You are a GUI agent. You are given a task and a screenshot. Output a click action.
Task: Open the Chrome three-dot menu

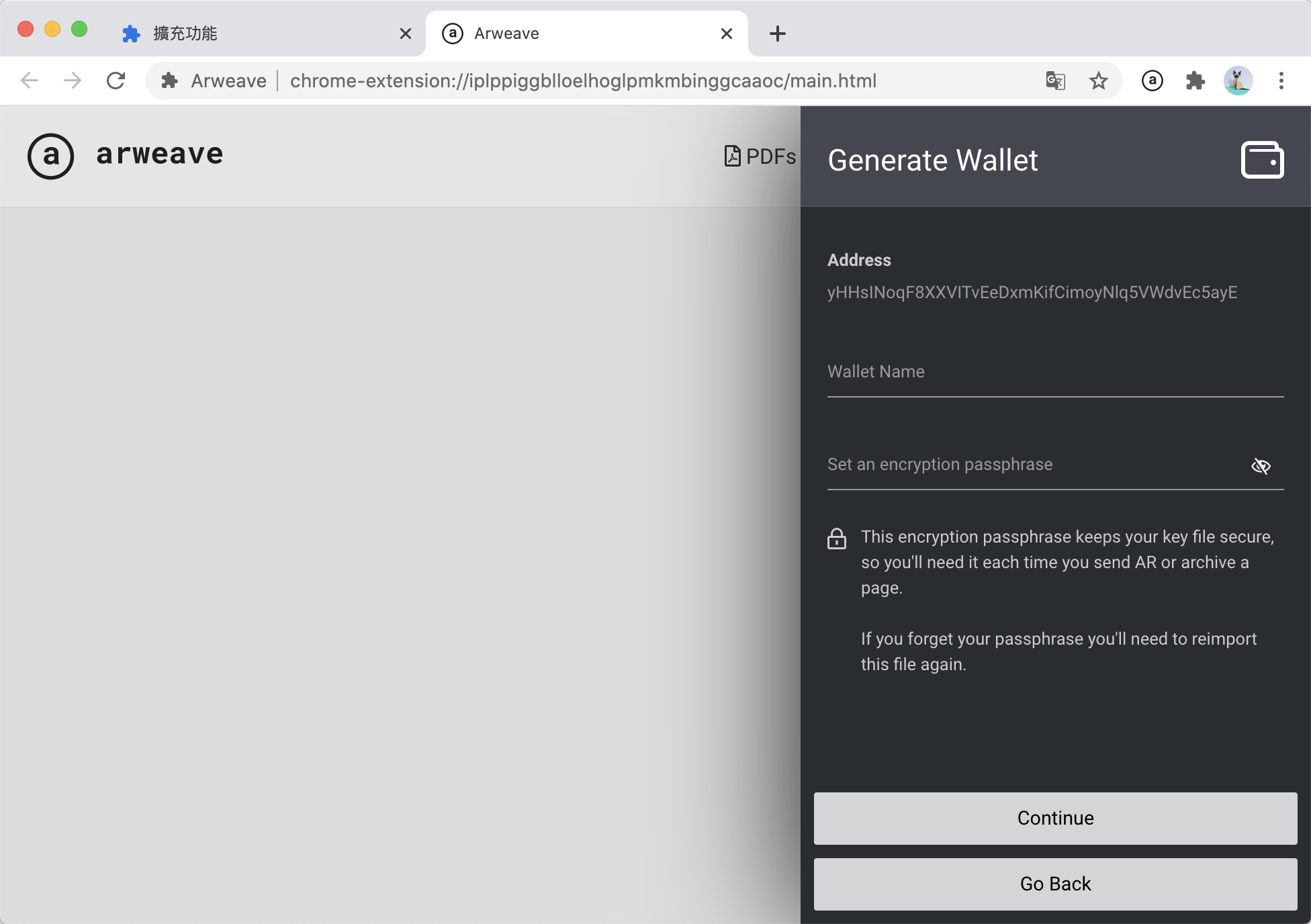[1281, 81]
